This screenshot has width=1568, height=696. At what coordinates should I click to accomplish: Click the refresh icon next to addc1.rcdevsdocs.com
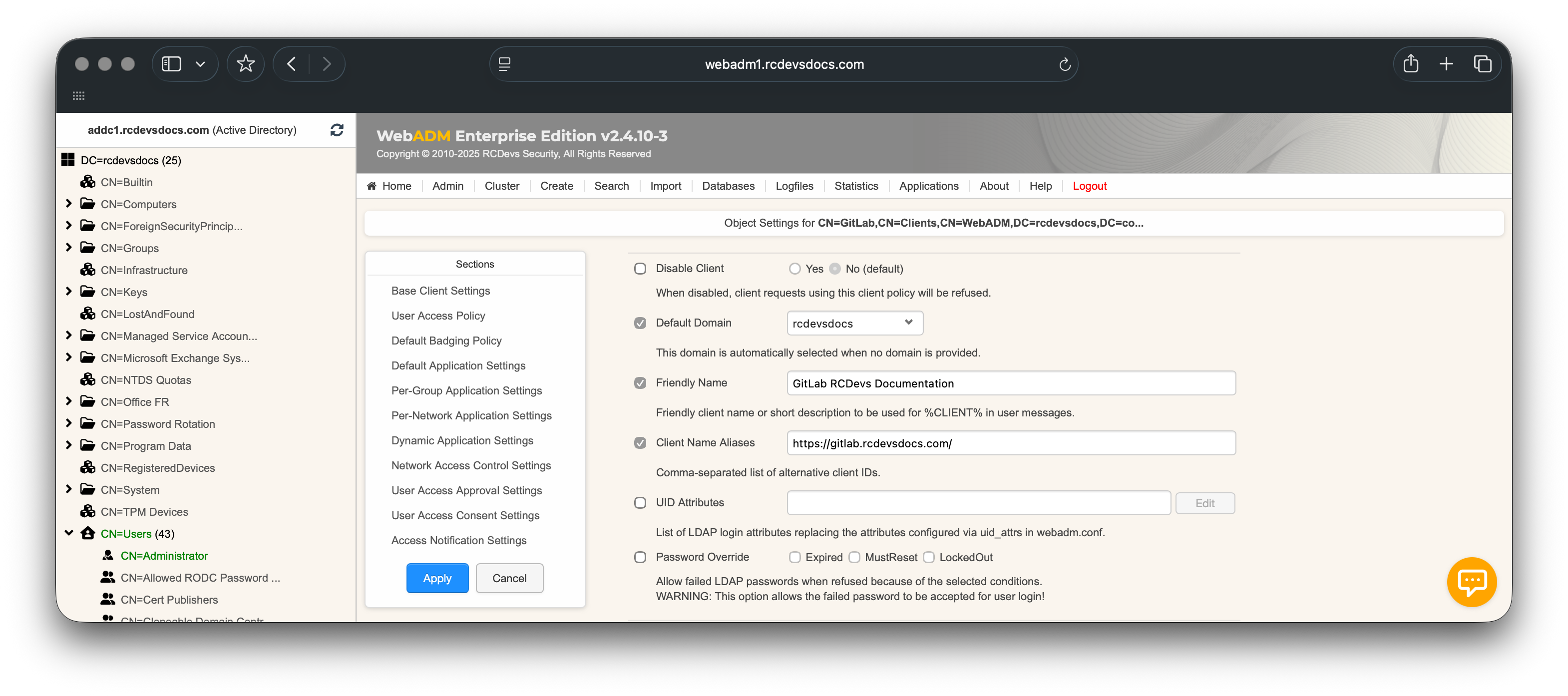pos(337,130)
